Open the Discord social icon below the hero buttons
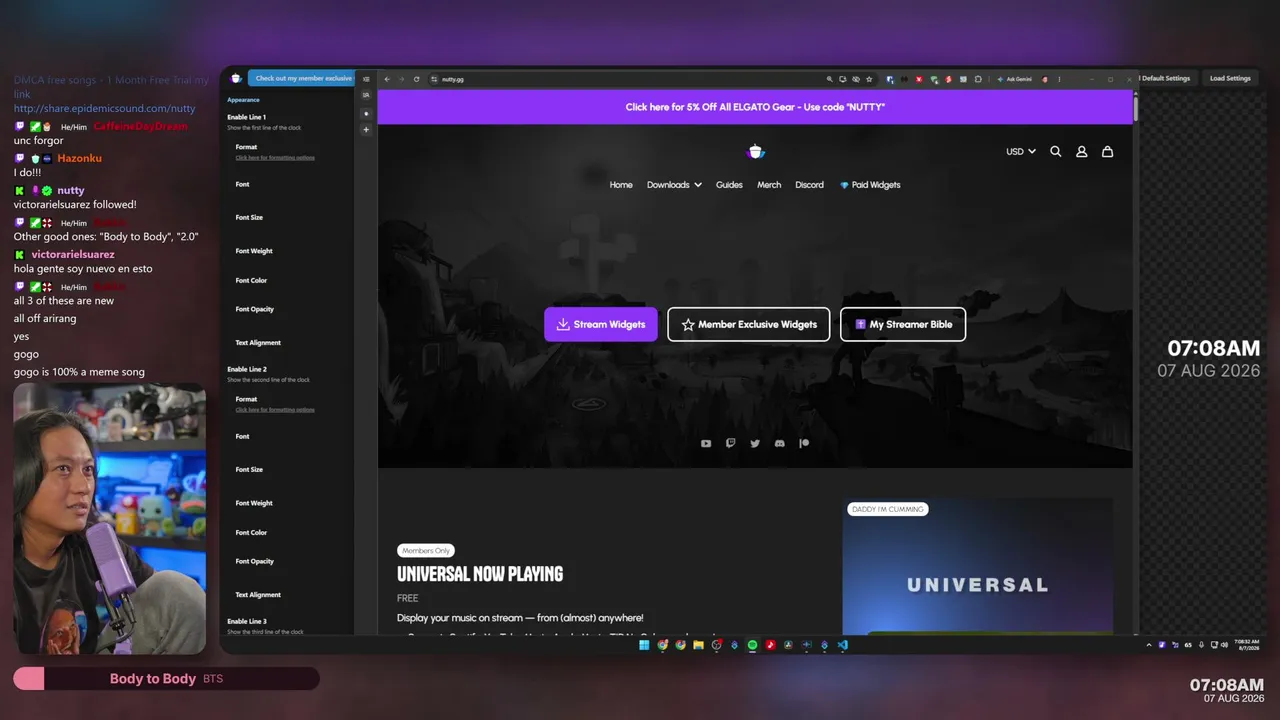The image size is (1280, 720). click(x=780, y=444)
